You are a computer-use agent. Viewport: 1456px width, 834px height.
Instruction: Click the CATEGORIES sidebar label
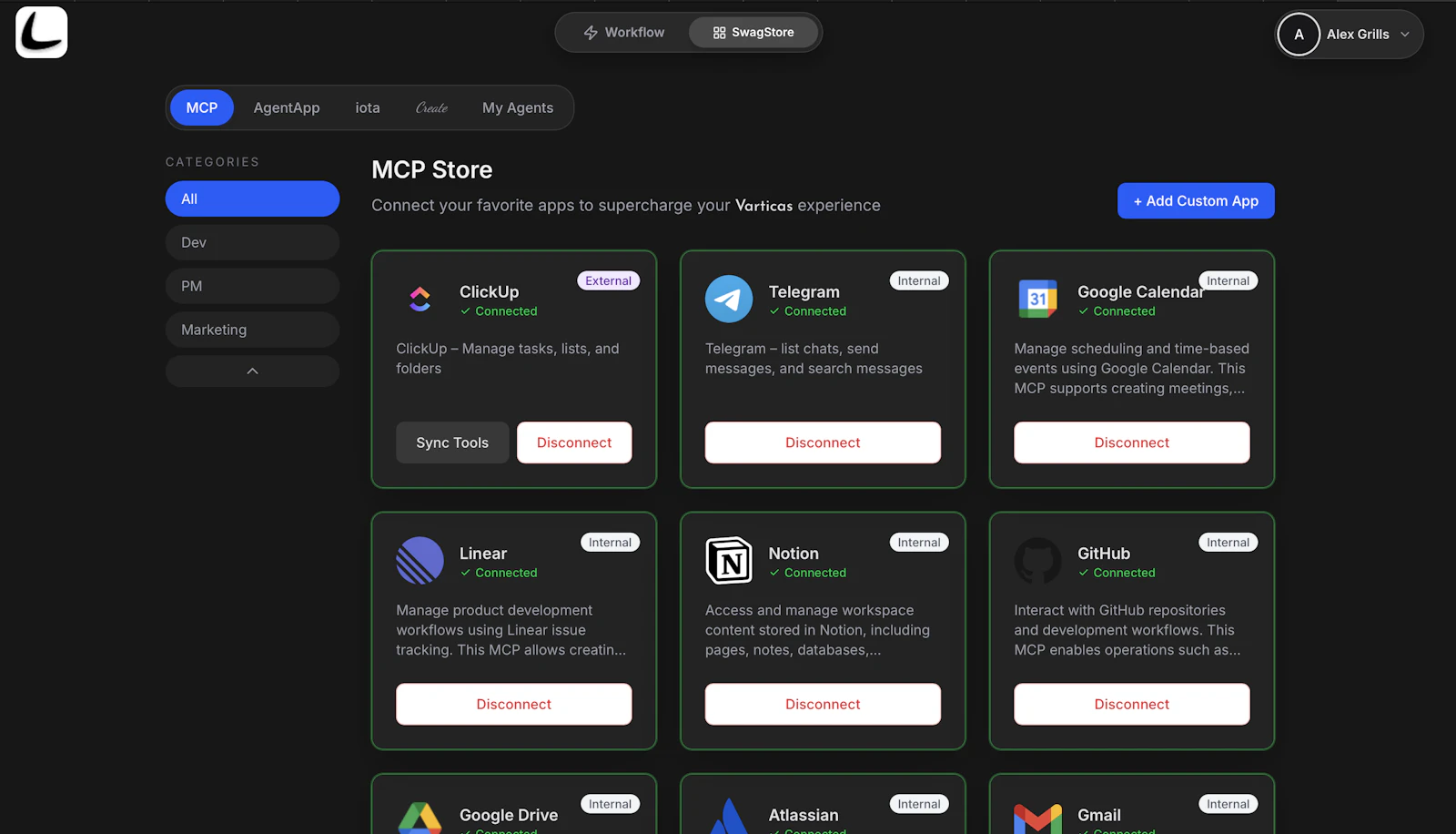212,162
